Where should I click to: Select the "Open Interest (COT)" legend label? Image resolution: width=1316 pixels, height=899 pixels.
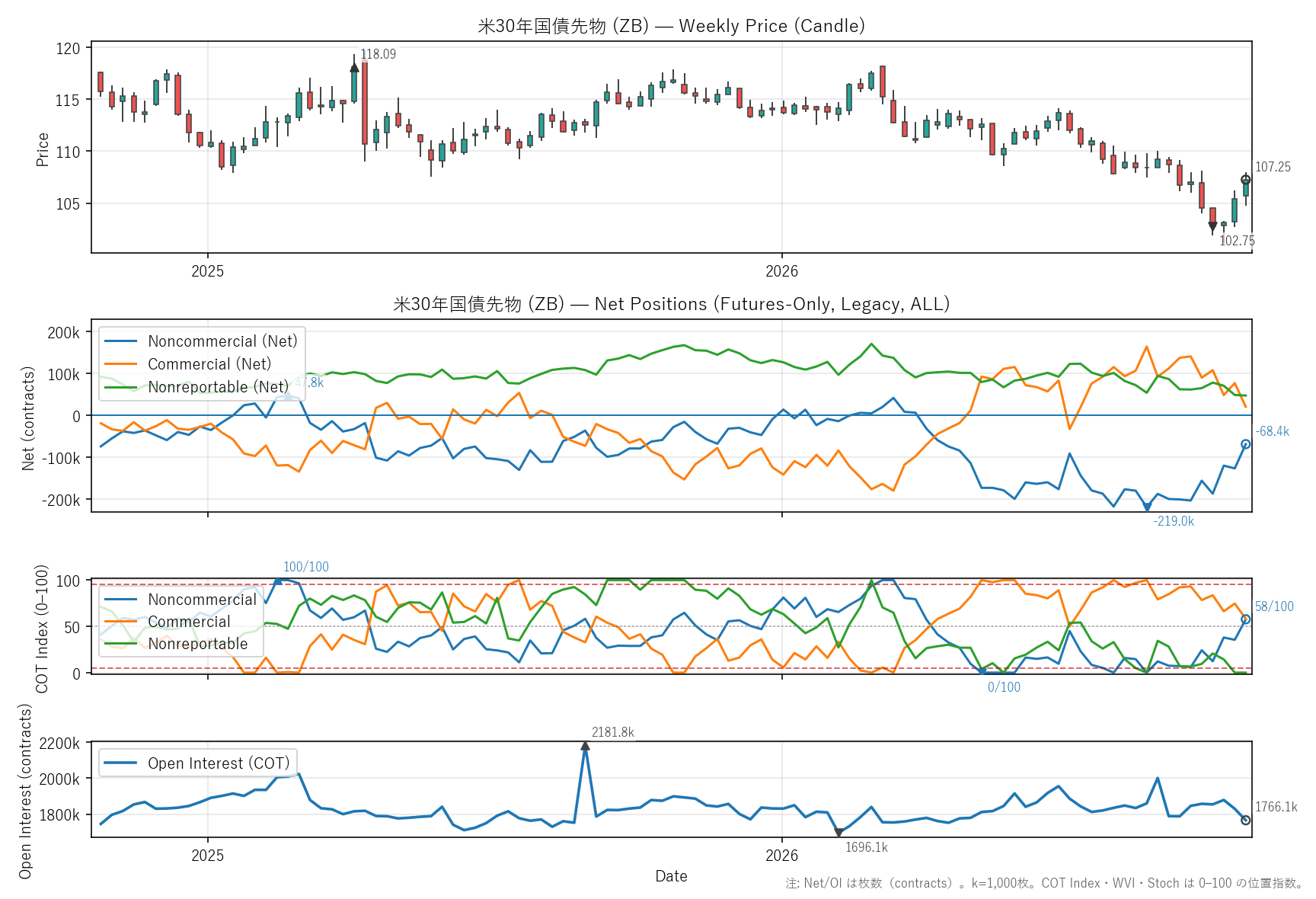219,763
